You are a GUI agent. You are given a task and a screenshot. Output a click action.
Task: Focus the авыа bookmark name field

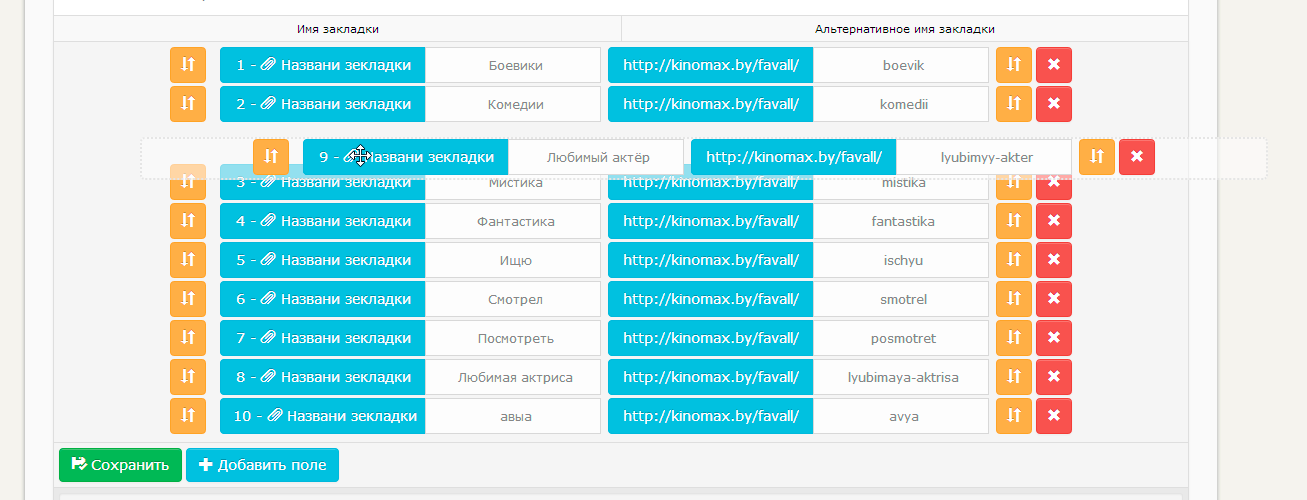coord(513,416)
